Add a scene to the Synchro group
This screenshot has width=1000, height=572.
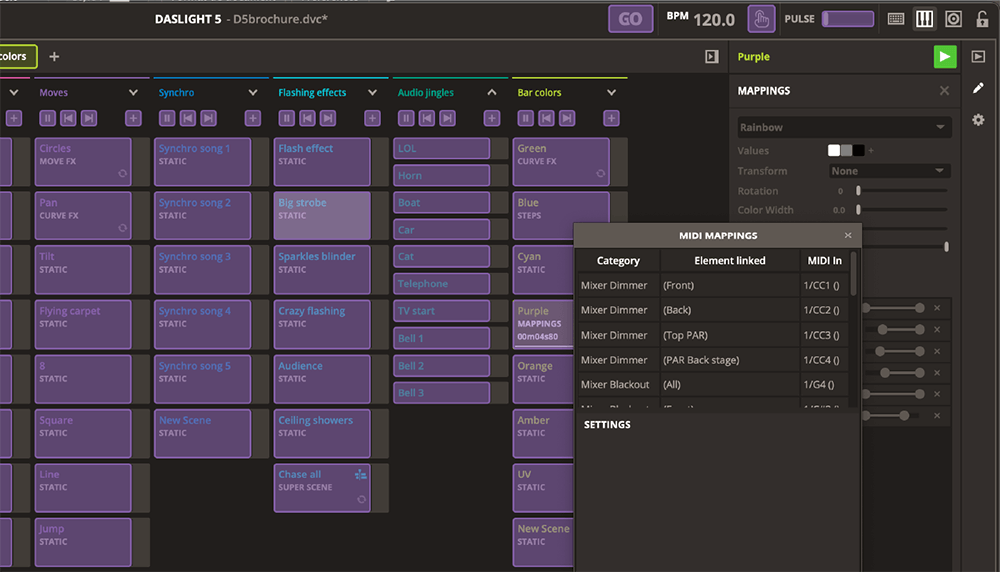253,118
